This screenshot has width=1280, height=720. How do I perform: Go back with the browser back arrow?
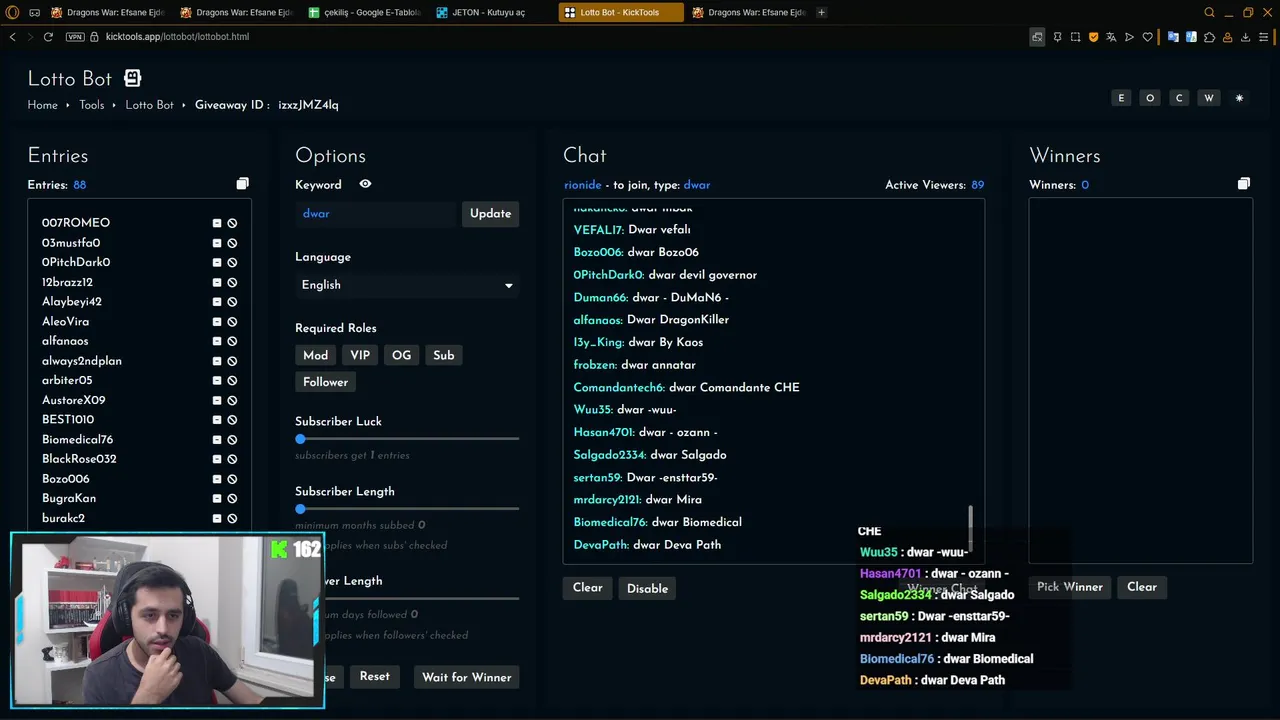[x=13, y=37]
